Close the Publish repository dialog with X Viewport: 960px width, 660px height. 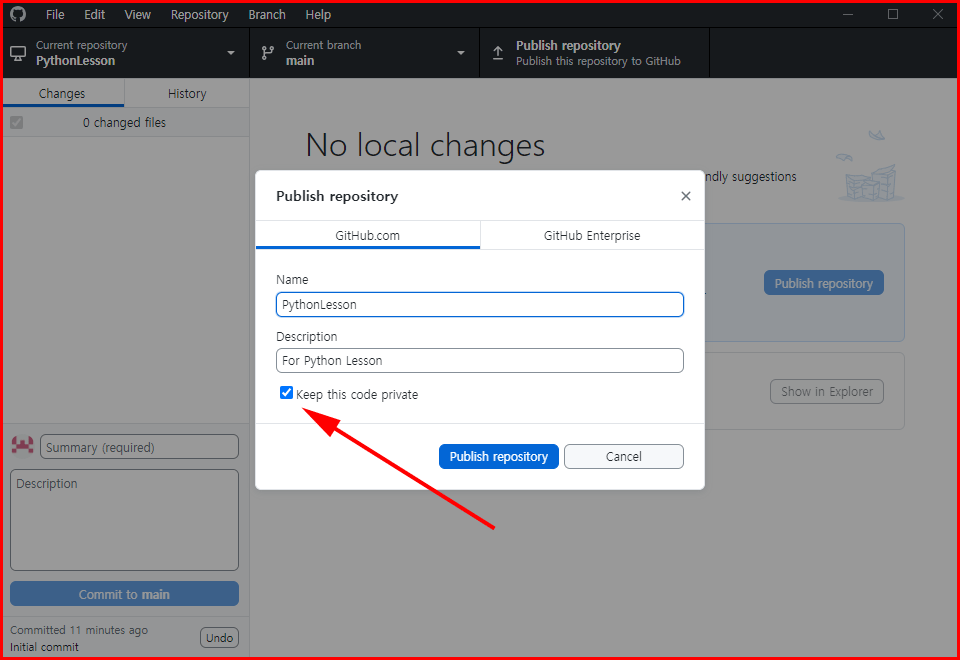coord(686,196)
